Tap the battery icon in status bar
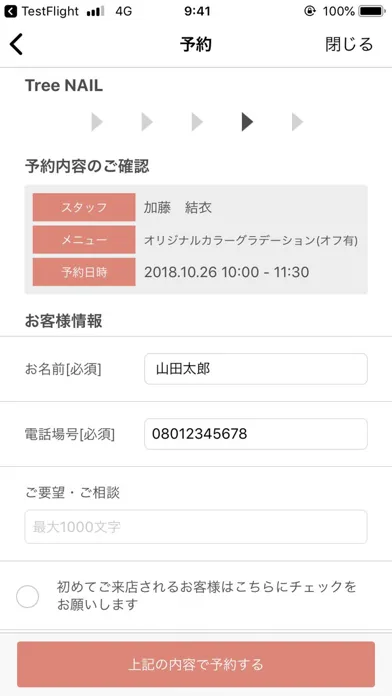The image size is (392, 696). (x=373, y=12)
